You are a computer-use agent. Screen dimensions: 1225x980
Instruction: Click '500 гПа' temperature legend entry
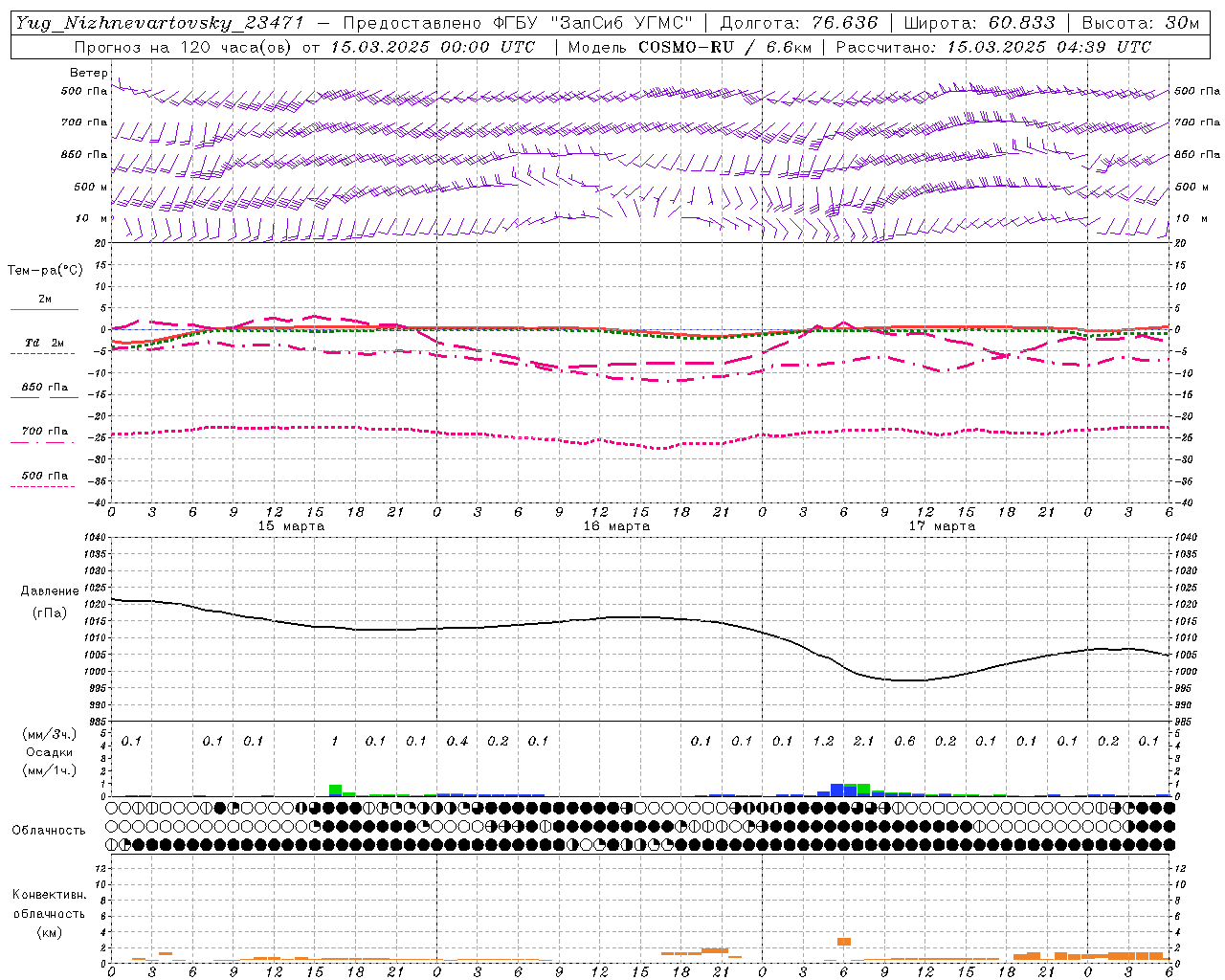tap(45, 476)
